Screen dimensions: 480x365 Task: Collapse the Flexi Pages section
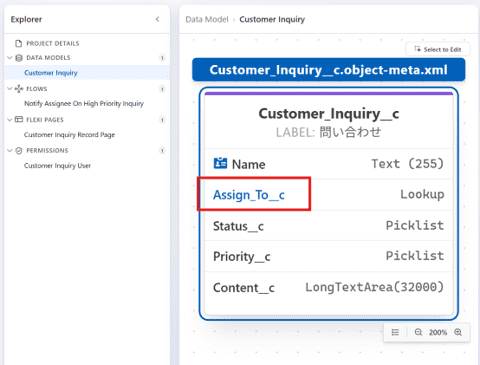(9, 119)
